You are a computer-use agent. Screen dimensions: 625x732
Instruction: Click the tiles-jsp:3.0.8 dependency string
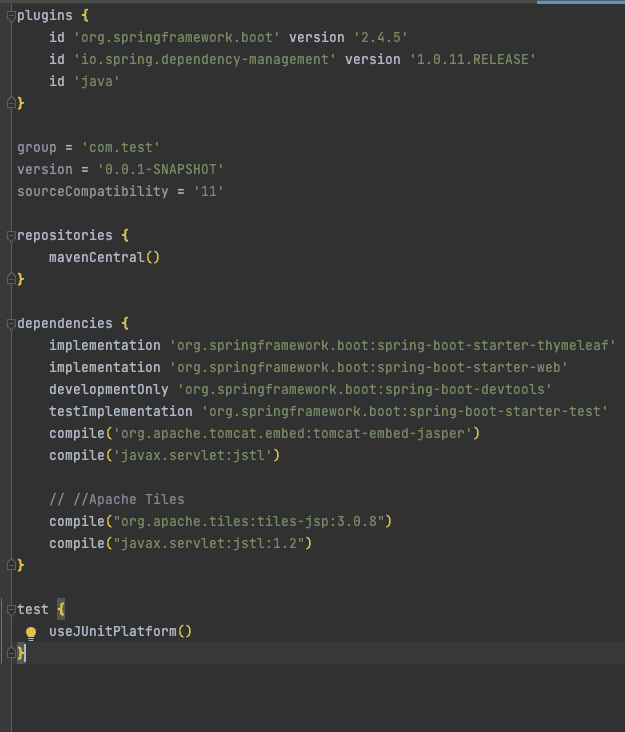pos(249,521)
